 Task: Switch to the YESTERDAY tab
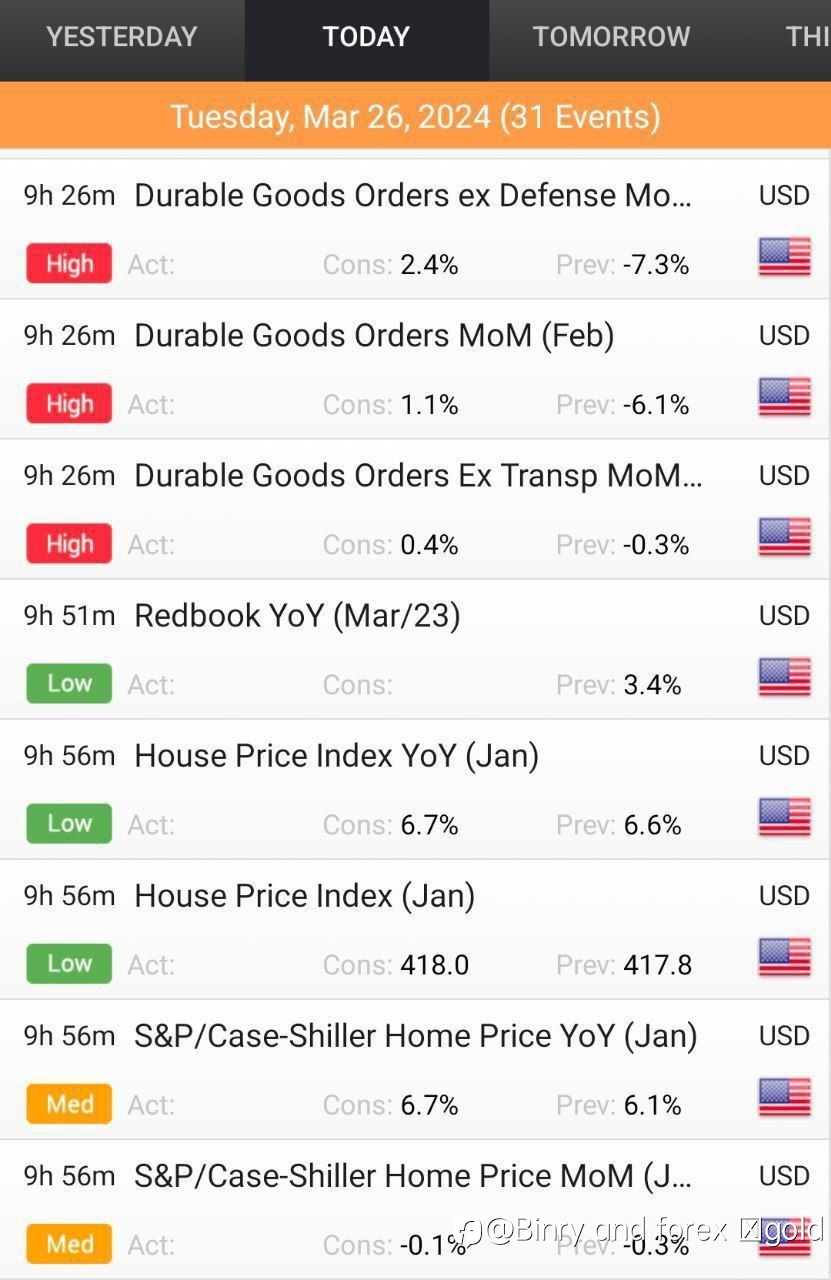click(122, 37)
